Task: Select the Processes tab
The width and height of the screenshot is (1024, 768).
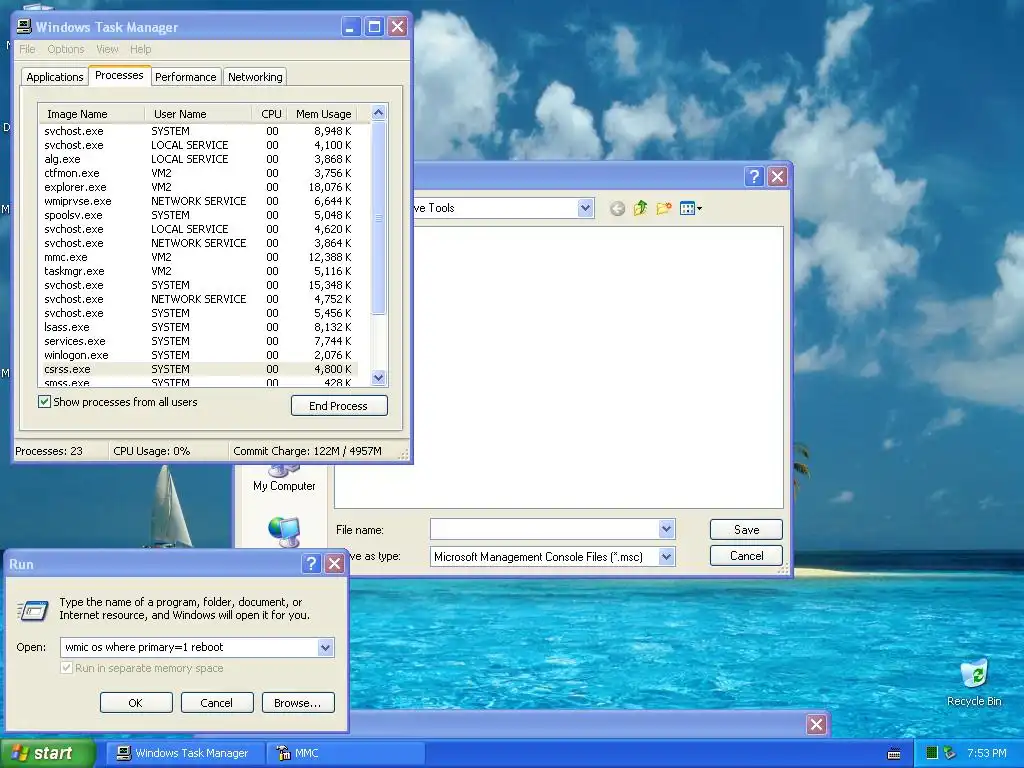Action: click(119, 75)
